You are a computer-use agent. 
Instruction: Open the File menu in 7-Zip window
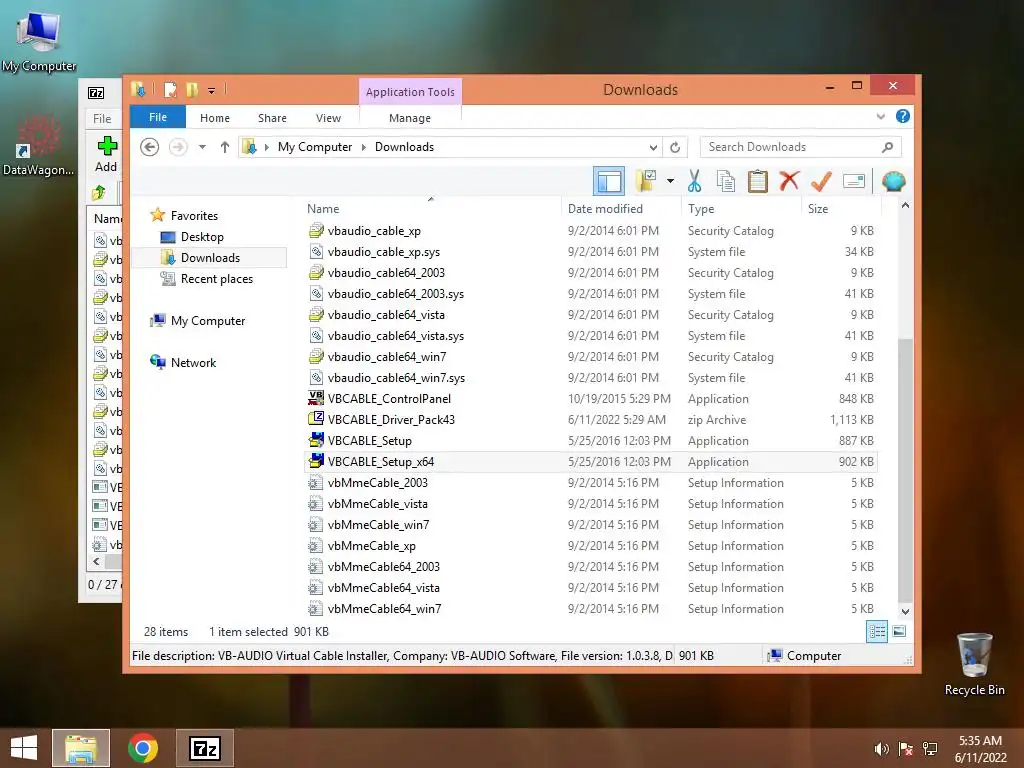tap(102, 118)
